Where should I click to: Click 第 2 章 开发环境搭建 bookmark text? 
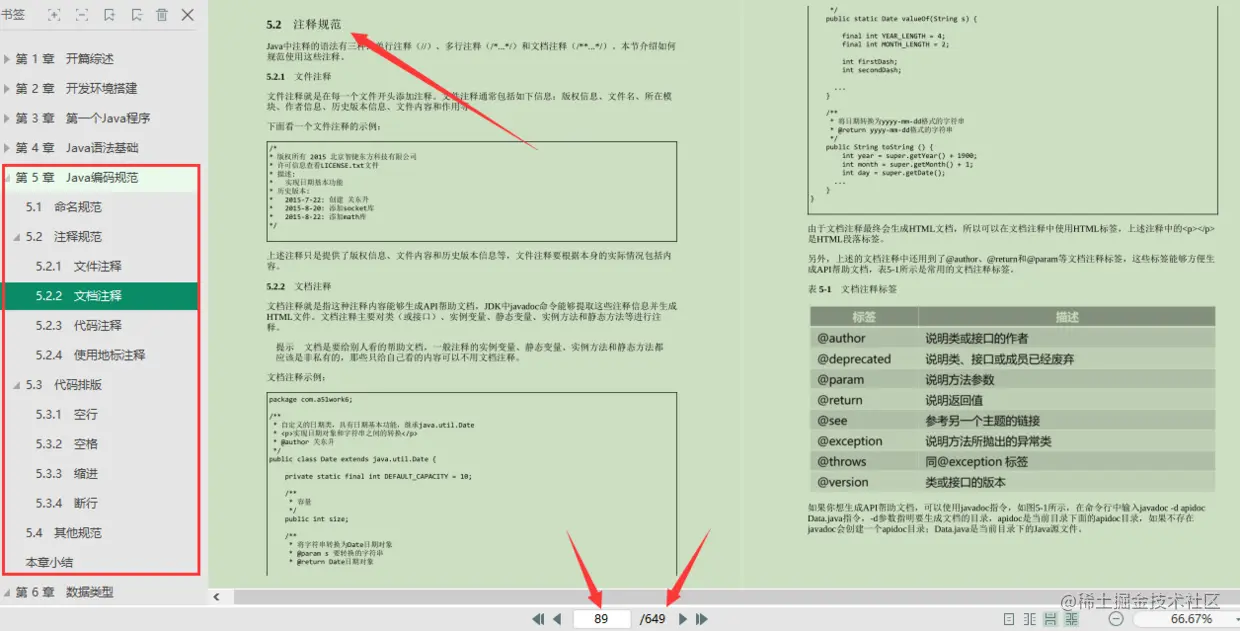coord(77,89)
